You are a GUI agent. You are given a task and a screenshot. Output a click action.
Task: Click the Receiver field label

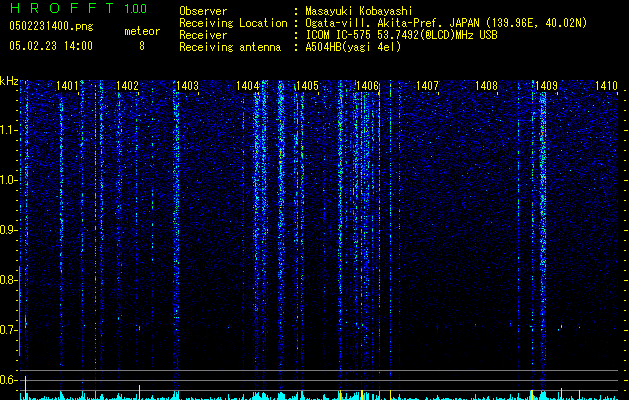(203, 35)
